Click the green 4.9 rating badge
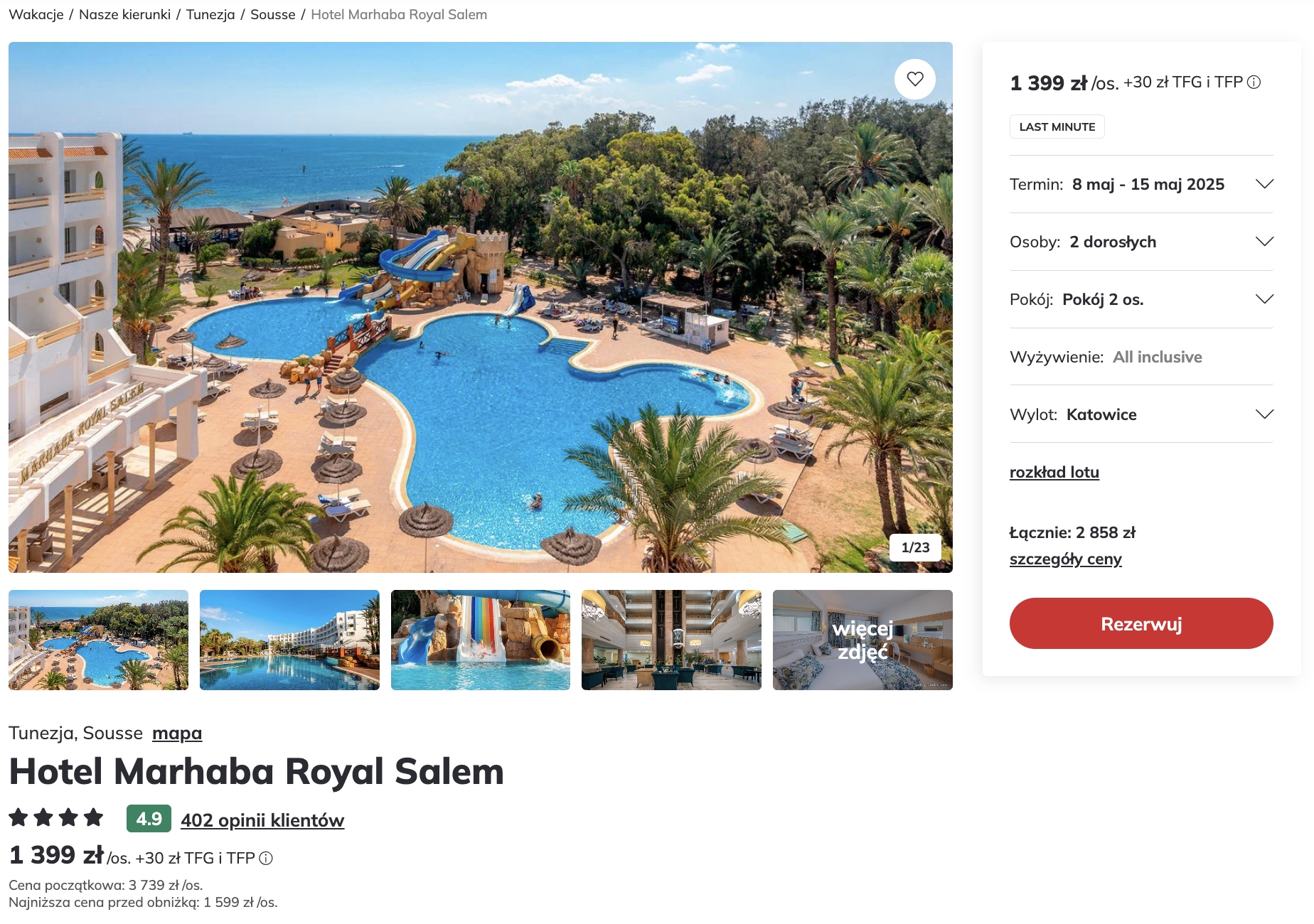The image size is (1314, 924). coord(149,819)
